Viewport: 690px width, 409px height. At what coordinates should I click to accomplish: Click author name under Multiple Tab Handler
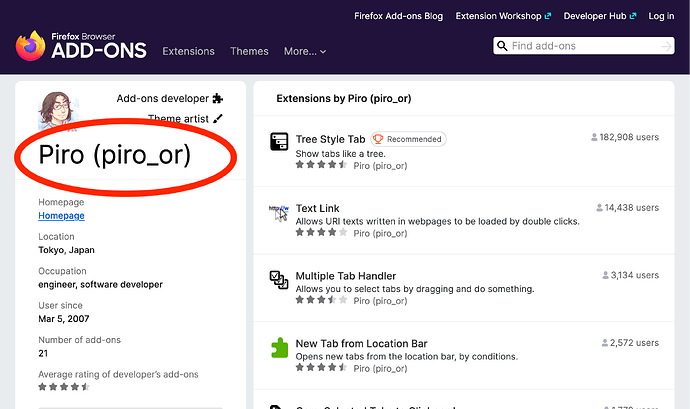tap(381, 301)
